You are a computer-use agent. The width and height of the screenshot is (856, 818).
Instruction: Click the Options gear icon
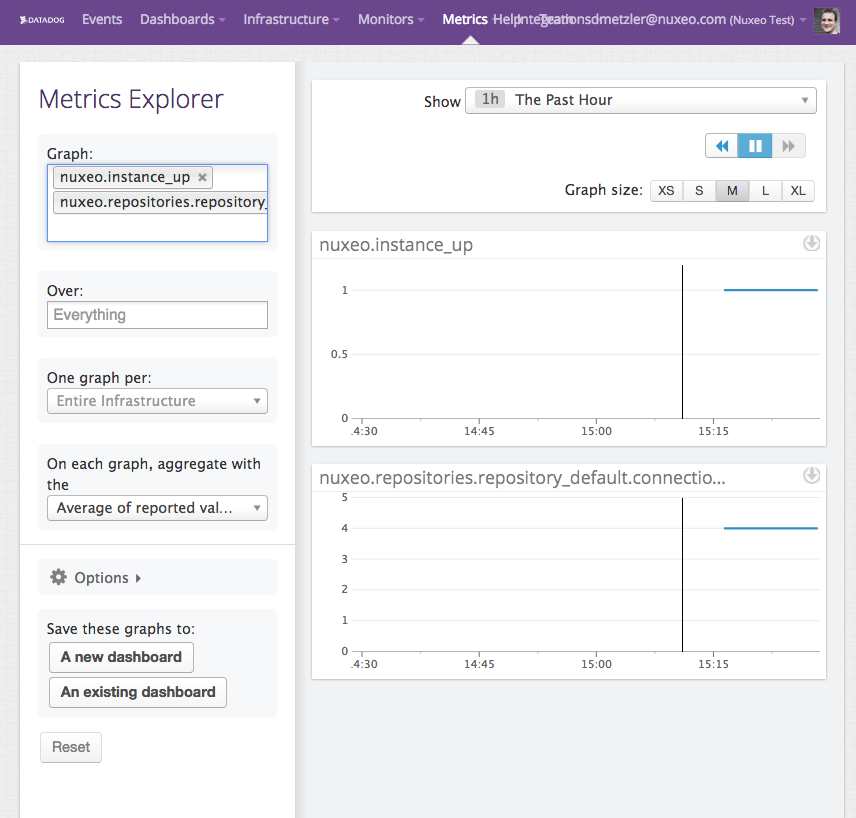(x=59, y=577)
